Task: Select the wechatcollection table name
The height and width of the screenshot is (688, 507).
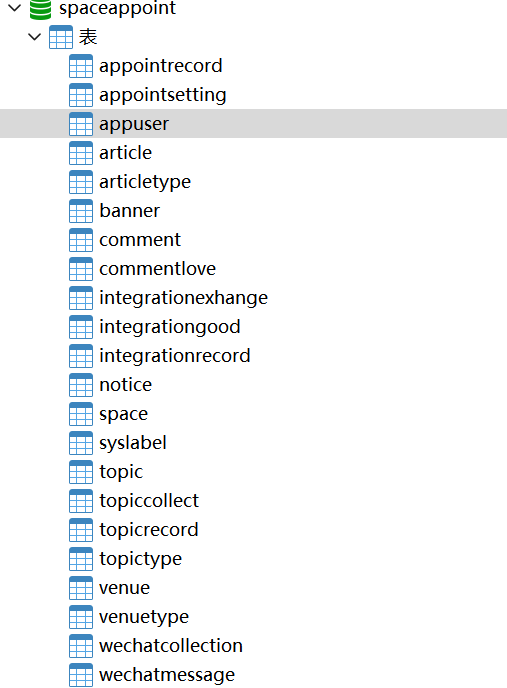Action: click(x=171, y=646)
